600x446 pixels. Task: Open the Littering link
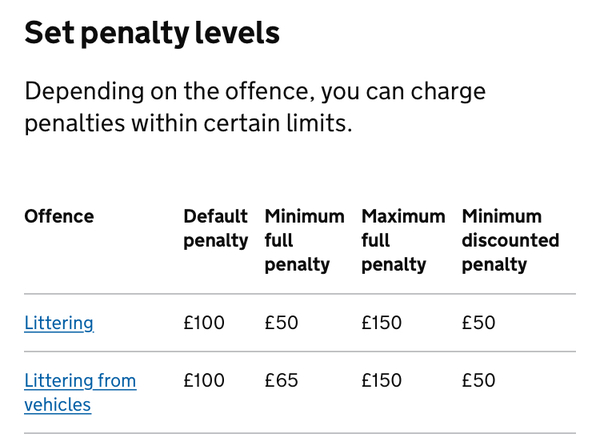point(59,323)
